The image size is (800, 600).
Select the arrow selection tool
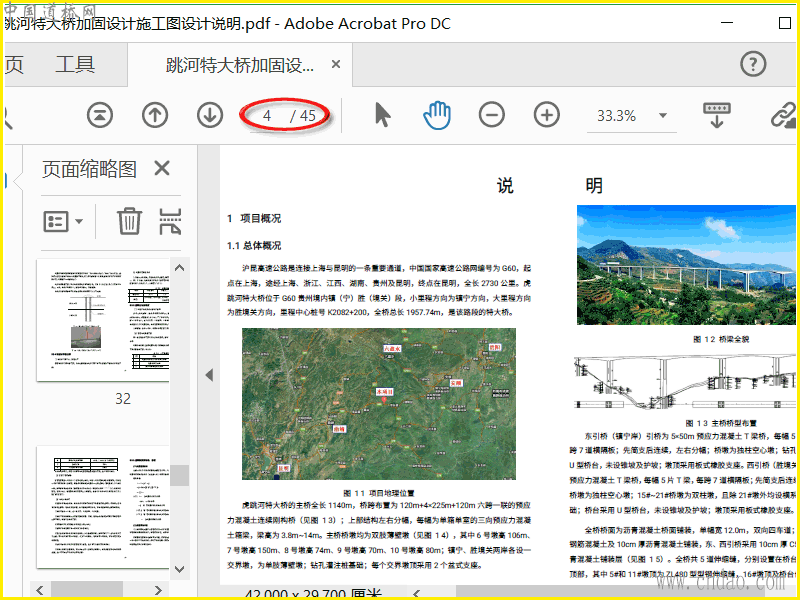coord(383,115)
